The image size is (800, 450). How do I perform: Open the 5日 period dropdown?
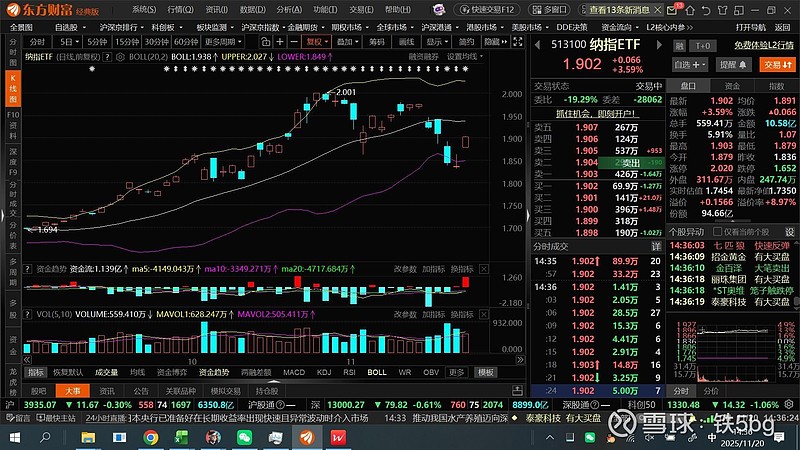[x=69, y=42]
